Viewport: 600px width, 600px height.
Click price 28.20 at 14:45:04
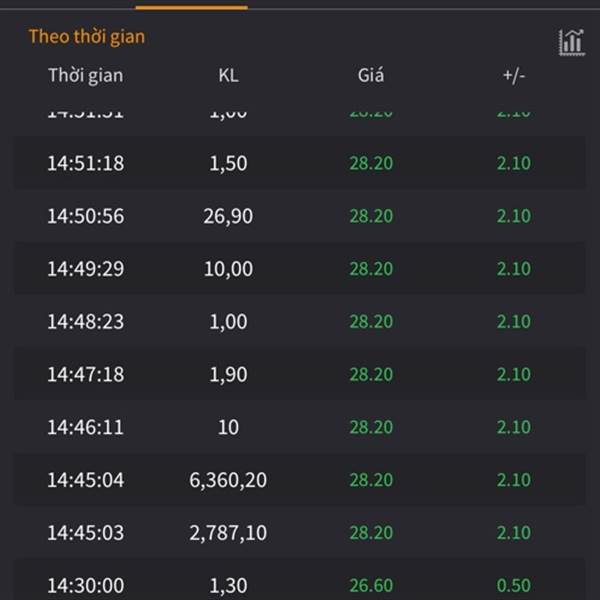371,480
